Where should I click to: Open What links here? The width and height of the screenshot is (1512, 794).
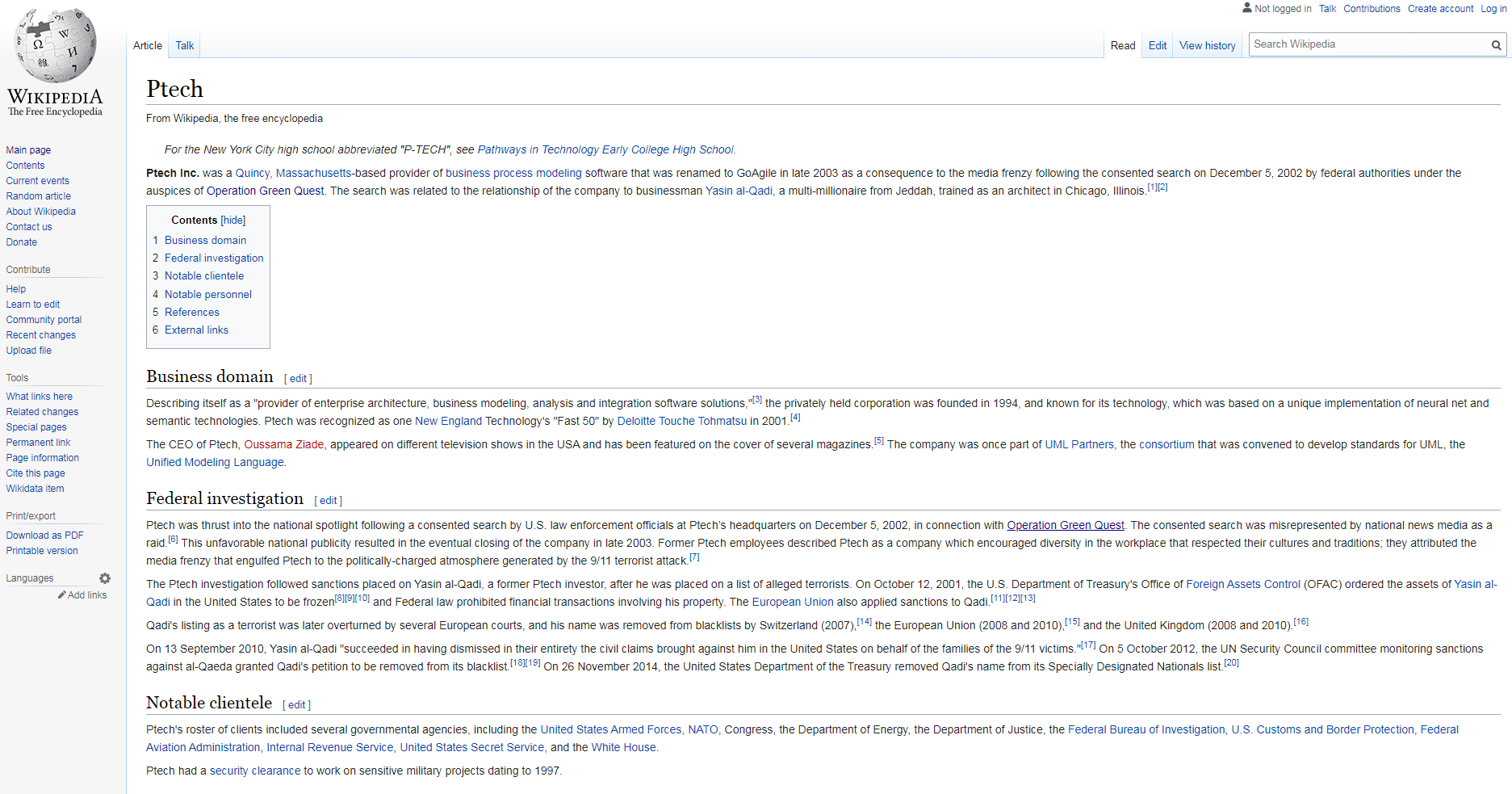click(x=39, y=397)
